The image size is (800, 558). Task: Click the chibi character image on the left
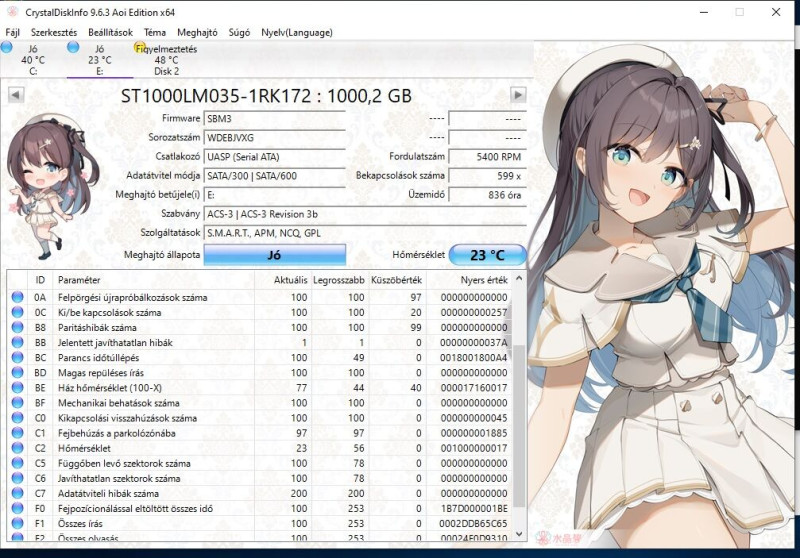click(x=52, y=186)
